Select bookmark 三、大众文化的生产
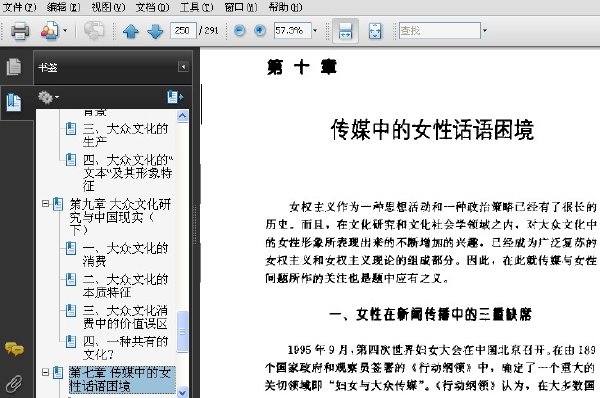The image size is (600, 398). pyautogui.click(x=126, y=135)
